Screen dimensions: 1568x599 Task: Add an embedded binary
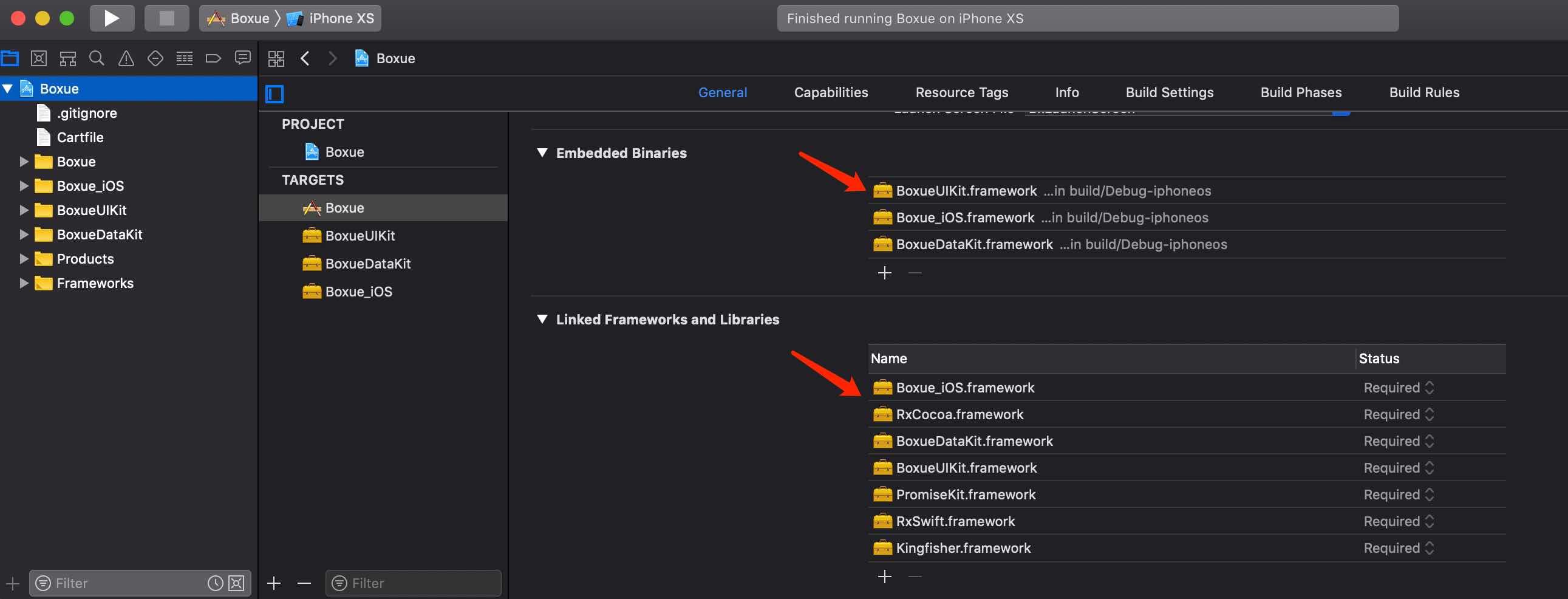click(x=884, y=273)
